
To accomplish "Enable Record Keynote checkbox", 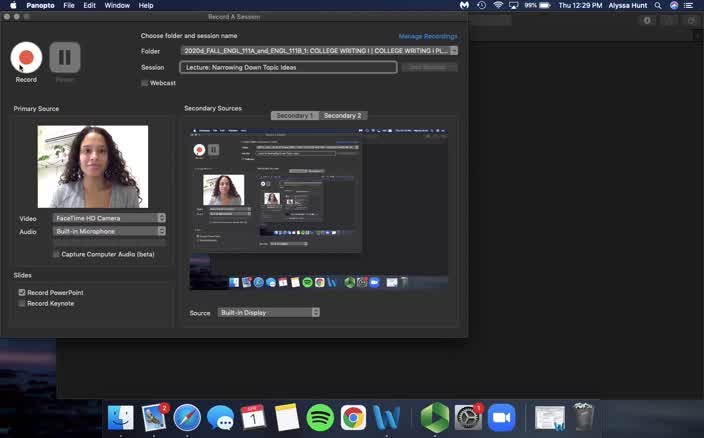I will click(22, 303).
